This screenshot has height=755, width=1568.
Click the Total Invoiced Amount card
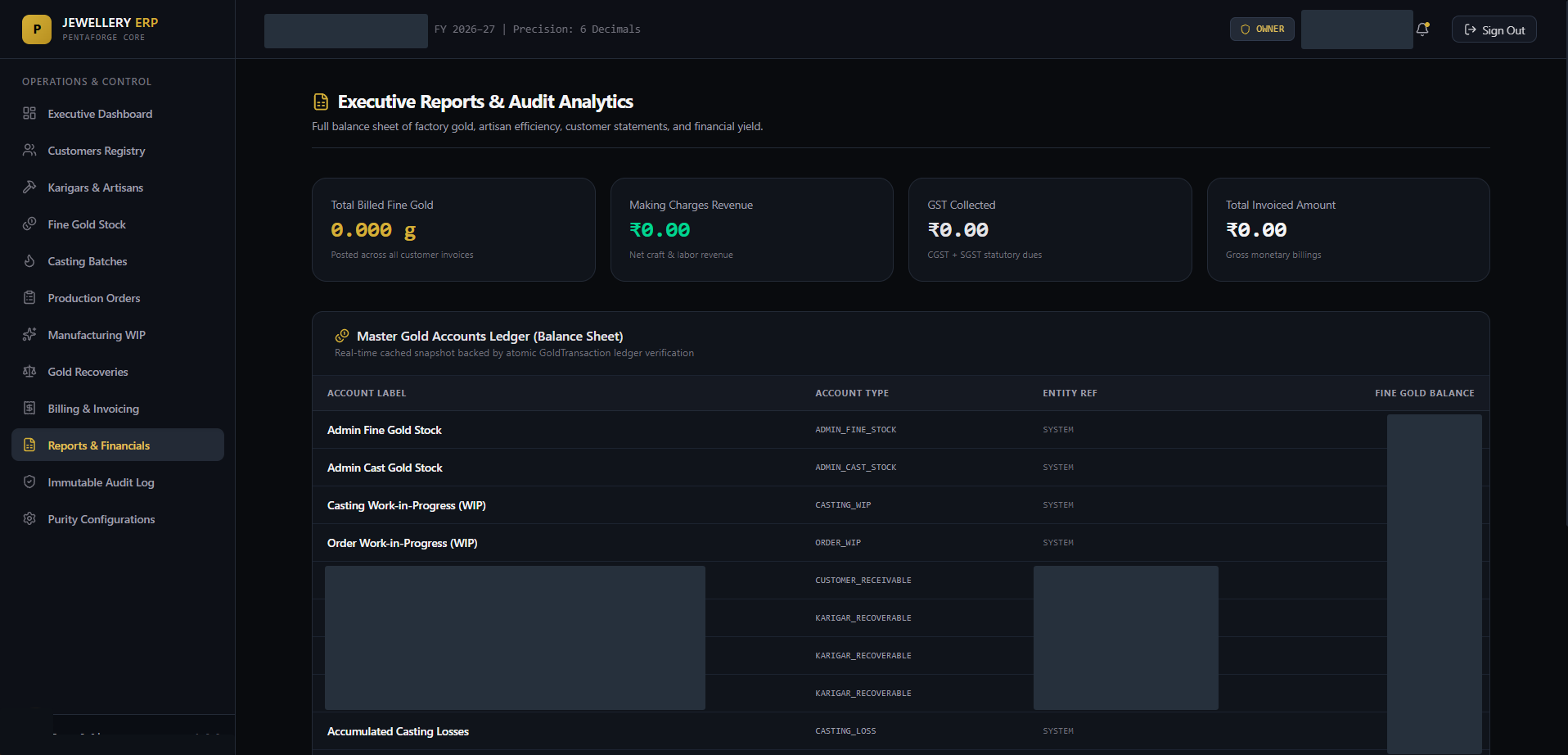(1349, 229)
